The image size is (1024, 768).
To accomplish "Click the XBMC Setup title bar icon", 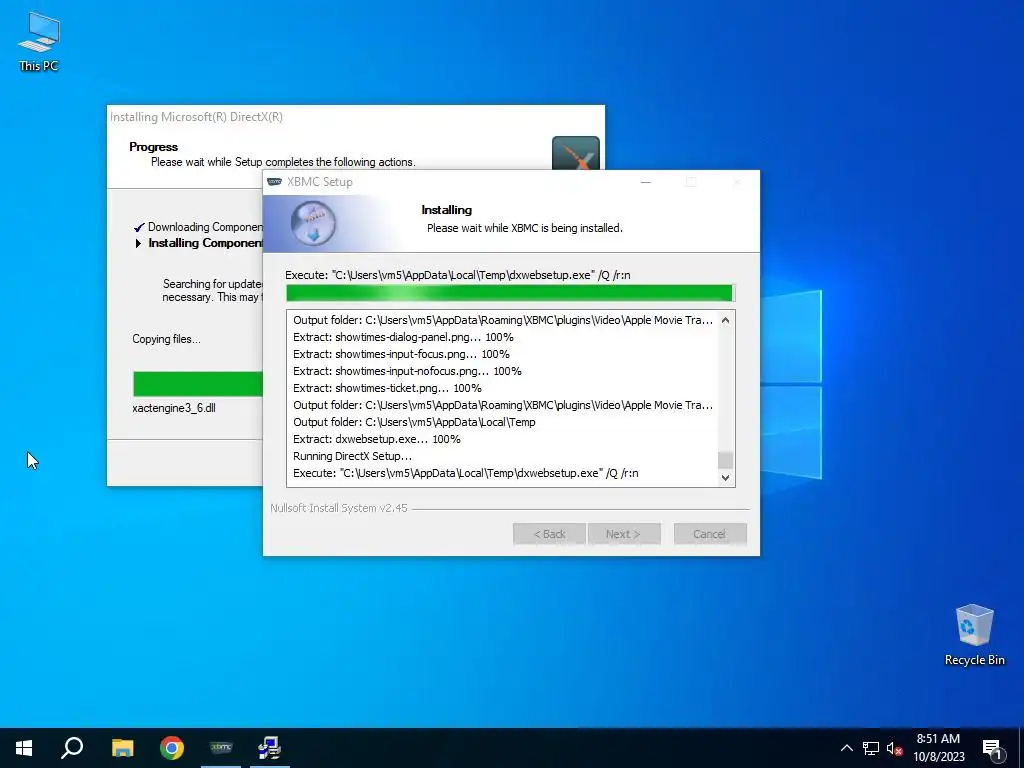I will (275, 182).
